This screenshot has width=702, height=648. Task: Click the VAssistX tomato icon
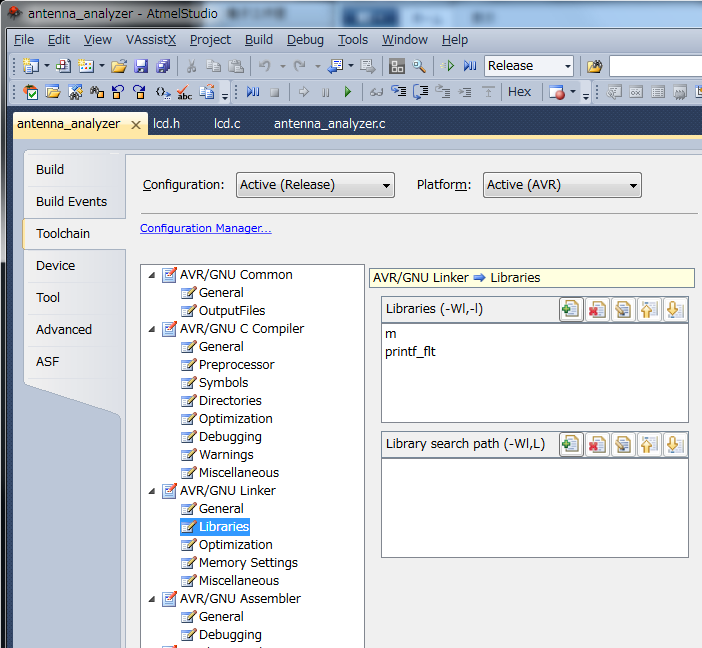30,92
